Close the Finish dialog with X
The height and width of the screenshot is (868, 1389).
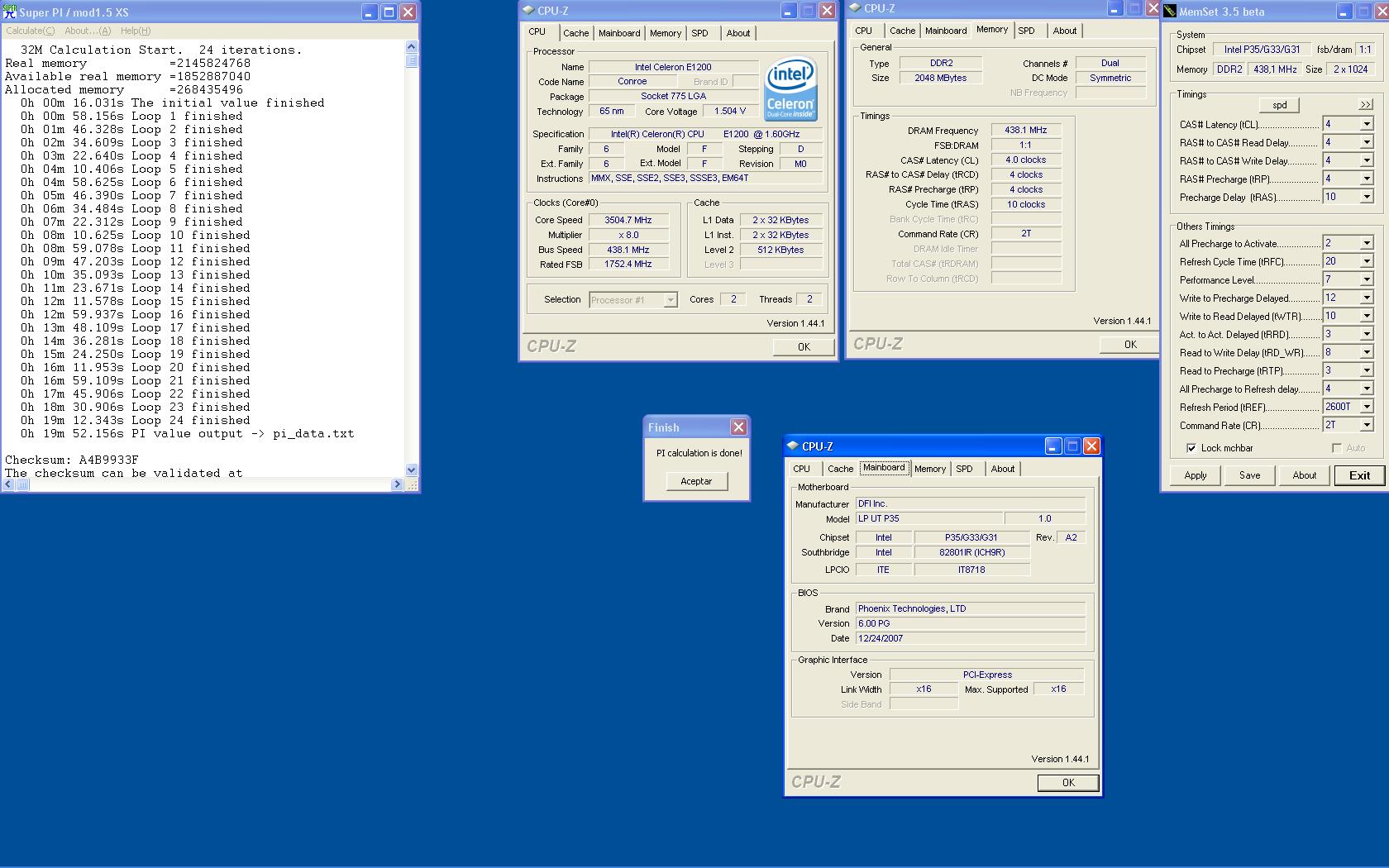(738, 427)
